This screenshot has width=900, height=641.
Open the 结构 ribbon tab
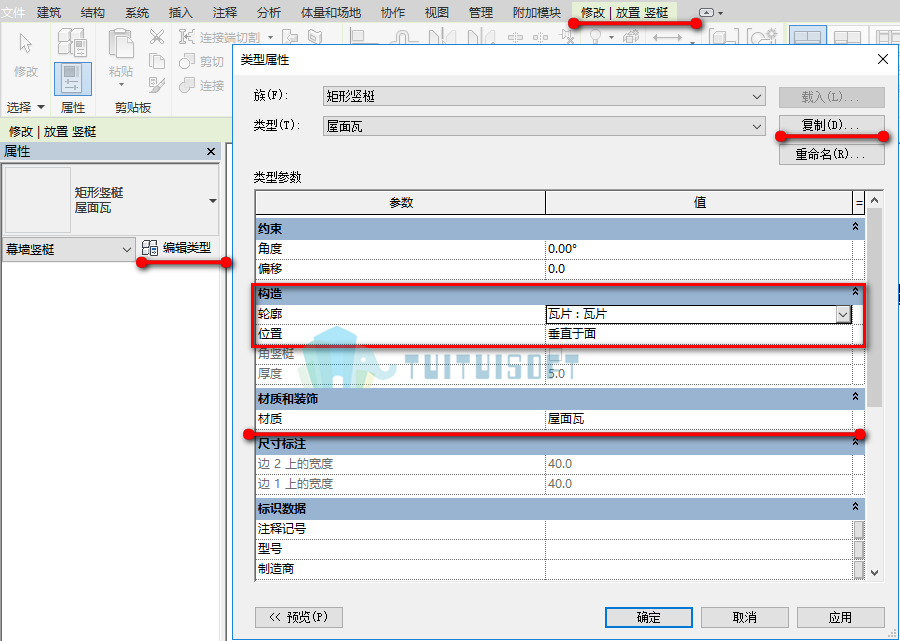93,12
